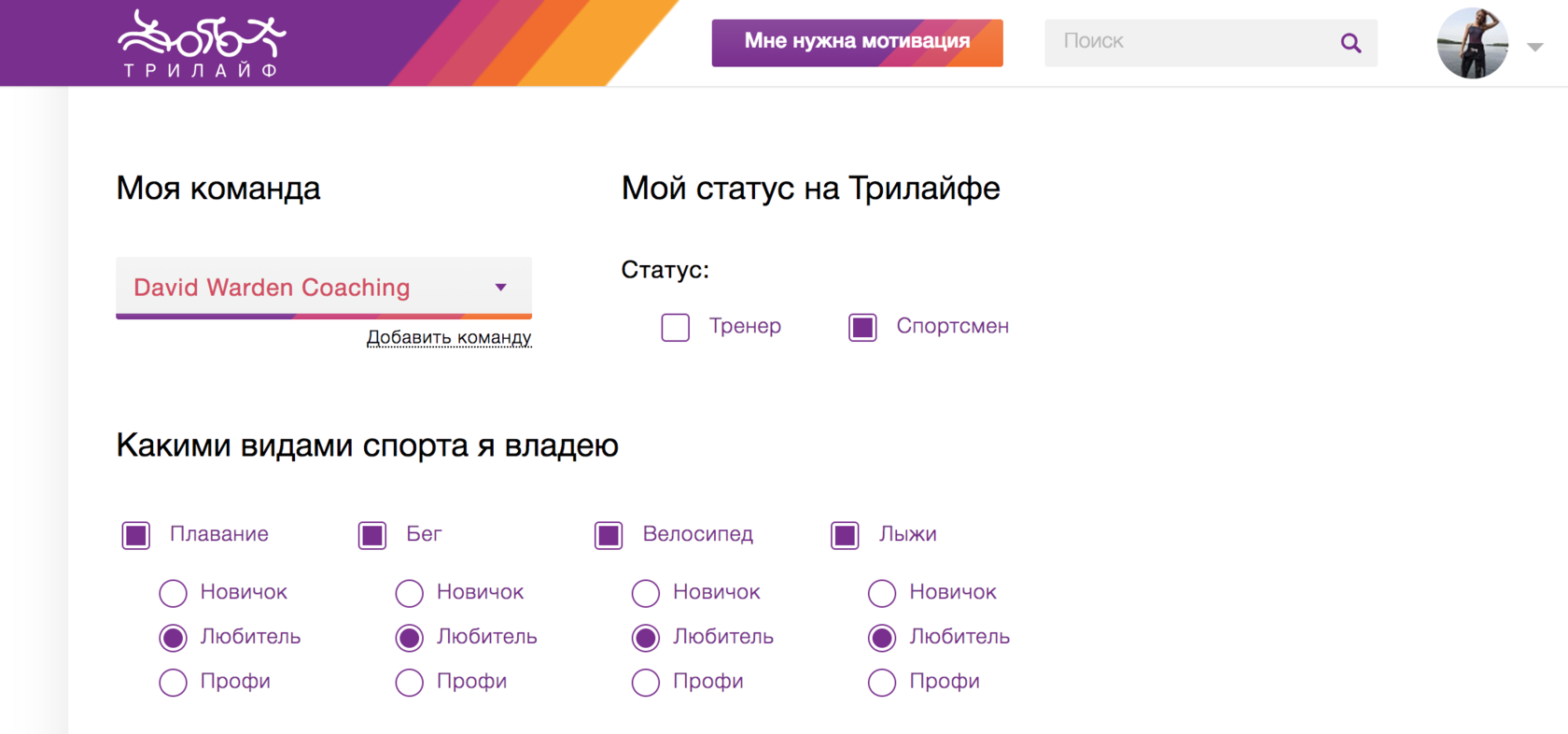Select Новичок level under Велосипед

pyautogui.click(x=646, y=593)
